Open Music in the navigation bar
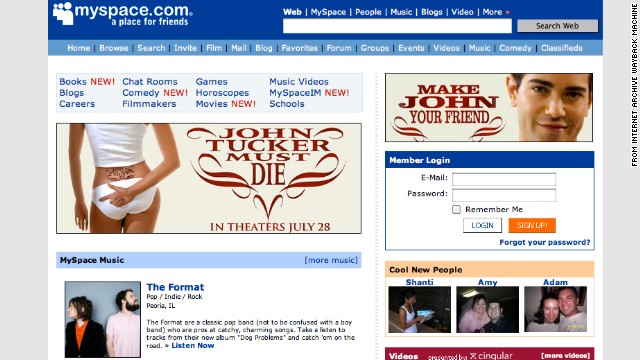Image resolution: width=640 pixels, height=360 pixels. [x=480, y=48]
